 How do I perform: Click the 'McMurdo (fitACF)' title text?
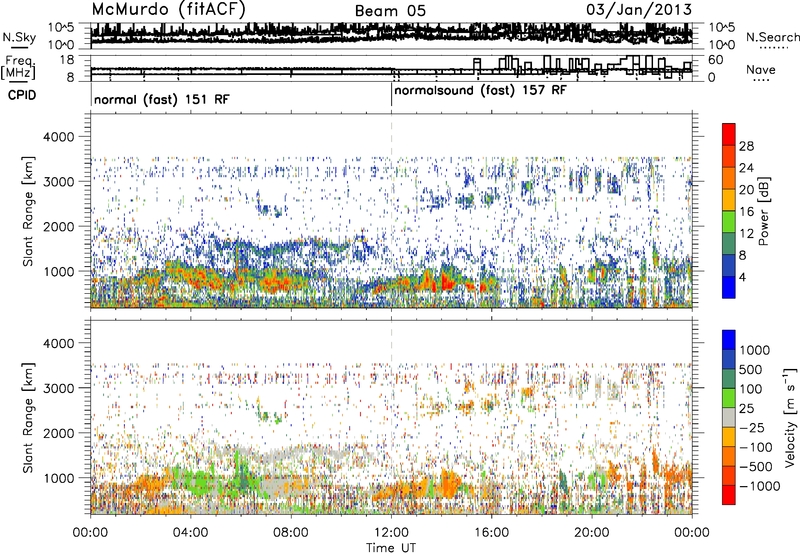pyautogui.click(x=168, y=10)
